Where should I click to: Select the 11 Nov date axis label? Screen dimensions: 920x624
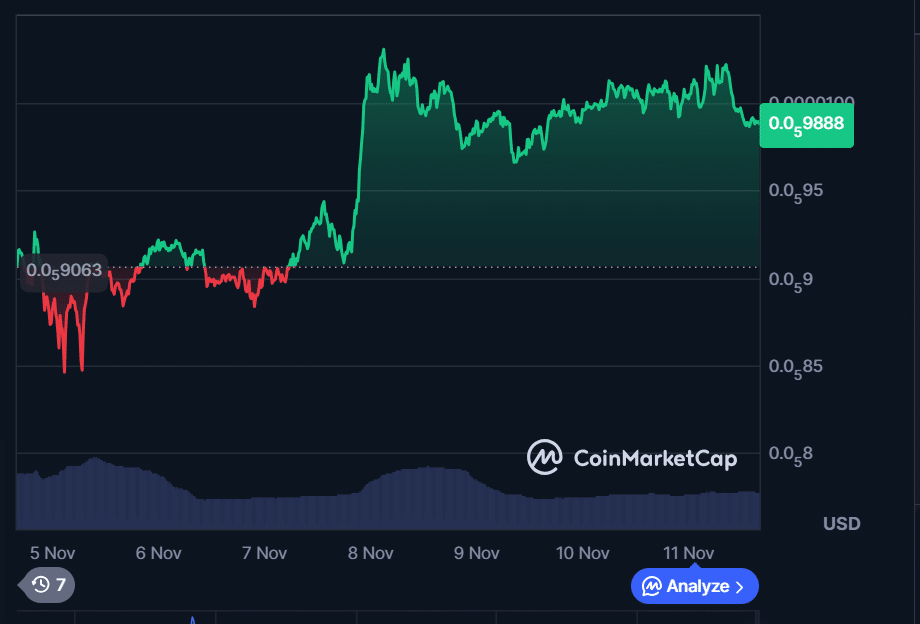(688, 552)
